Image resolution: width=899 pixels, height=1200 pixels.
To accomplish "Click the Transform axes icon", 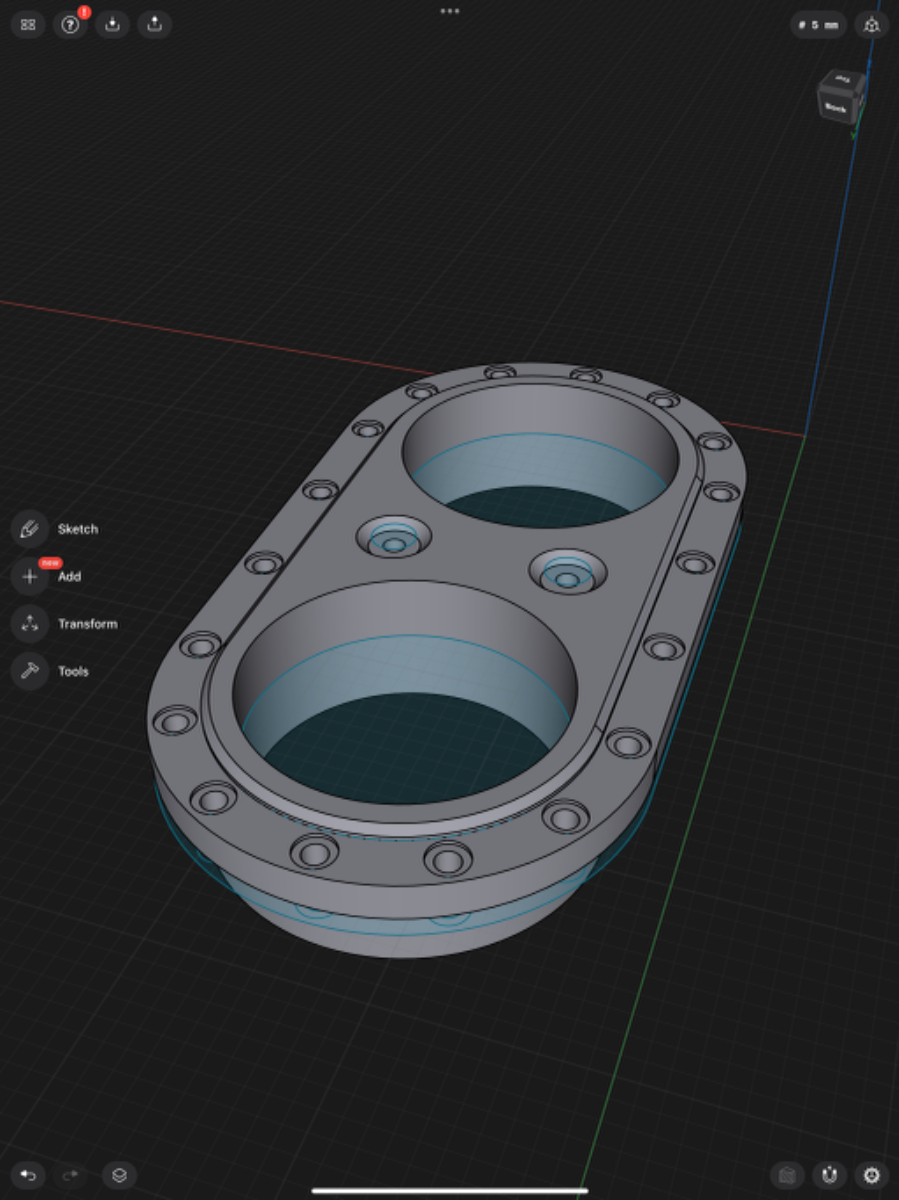I will click(30, 624).
